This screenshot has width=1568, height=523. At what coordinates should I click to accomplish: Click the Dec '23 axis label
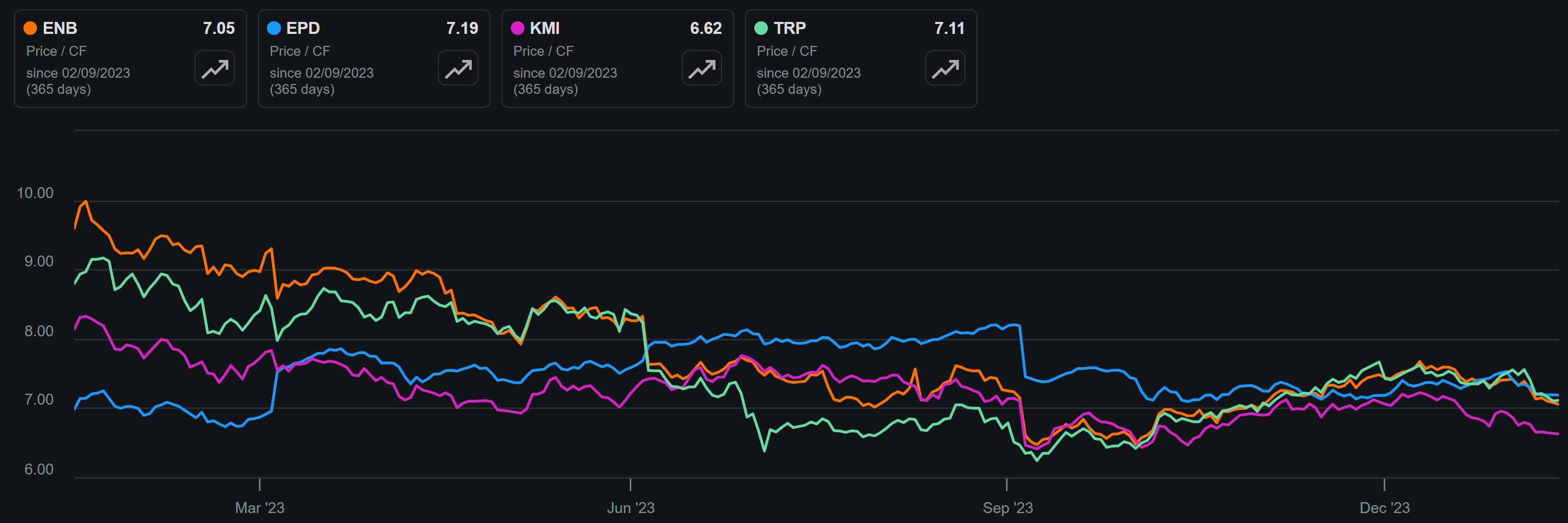tap(1385, 508)
